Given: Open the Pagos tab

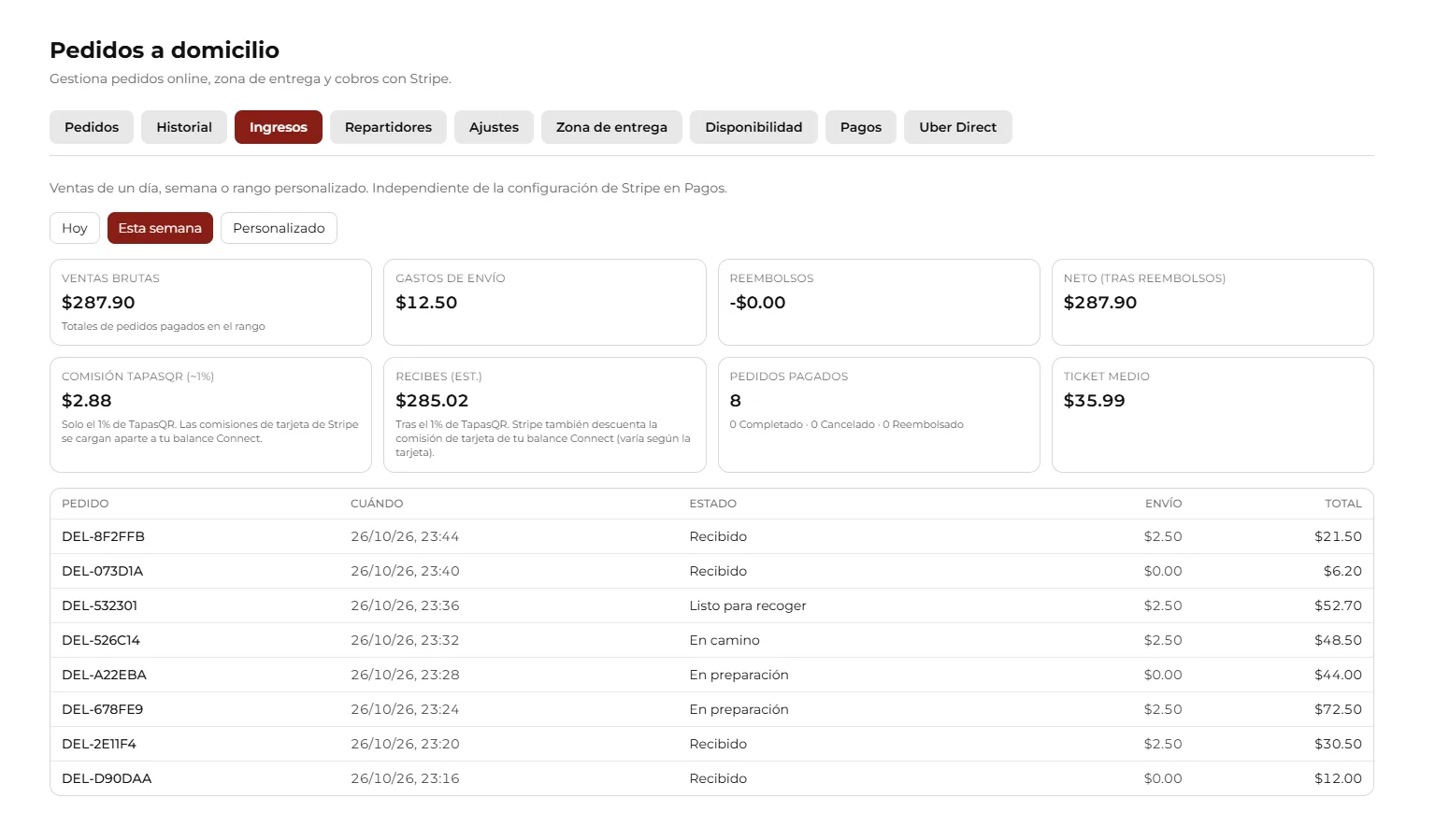Looking at the screenshot, I should click(861, 127).
